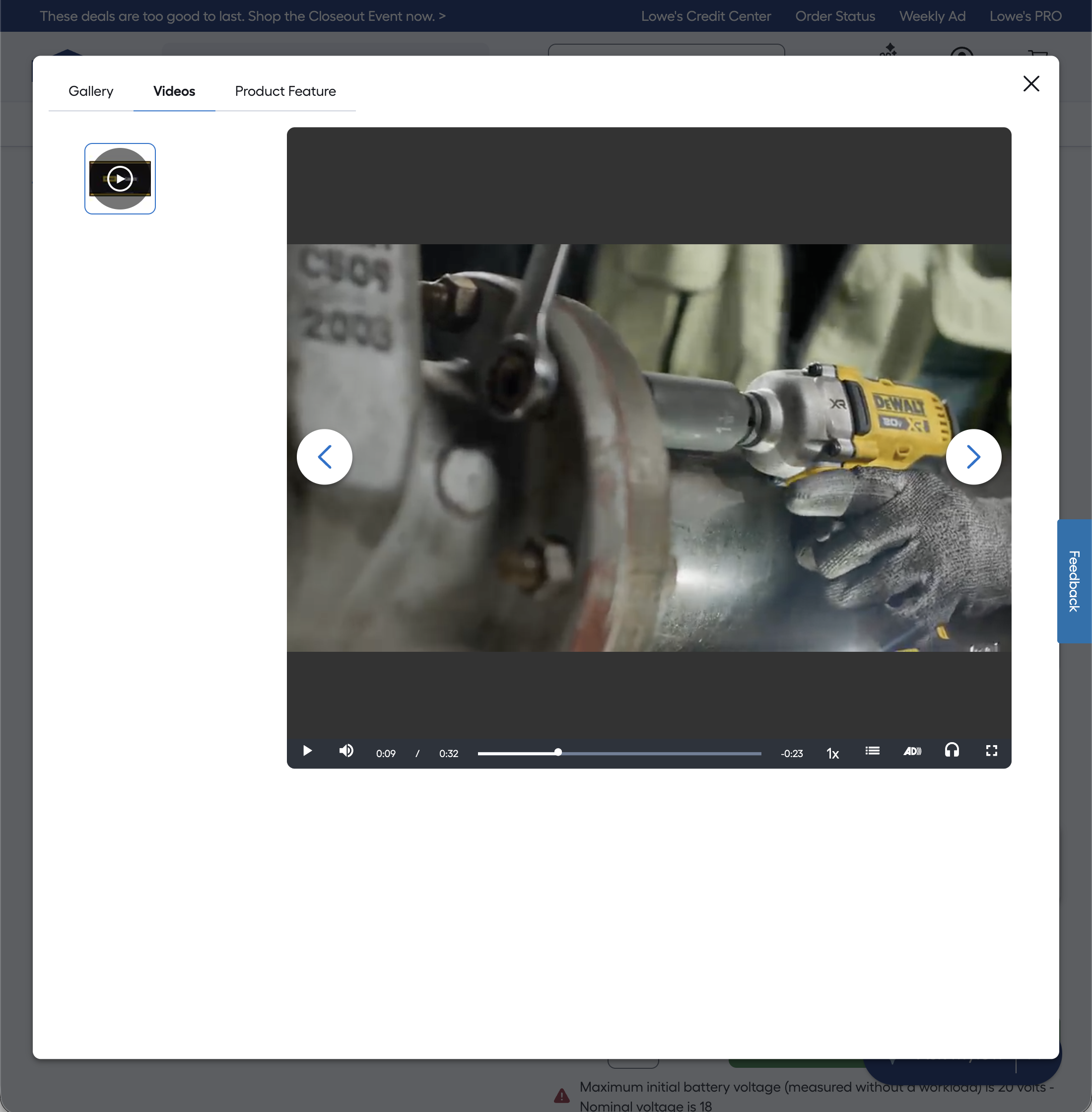
Task: Click the headphones audio track icon
Action: pos(952,750)
